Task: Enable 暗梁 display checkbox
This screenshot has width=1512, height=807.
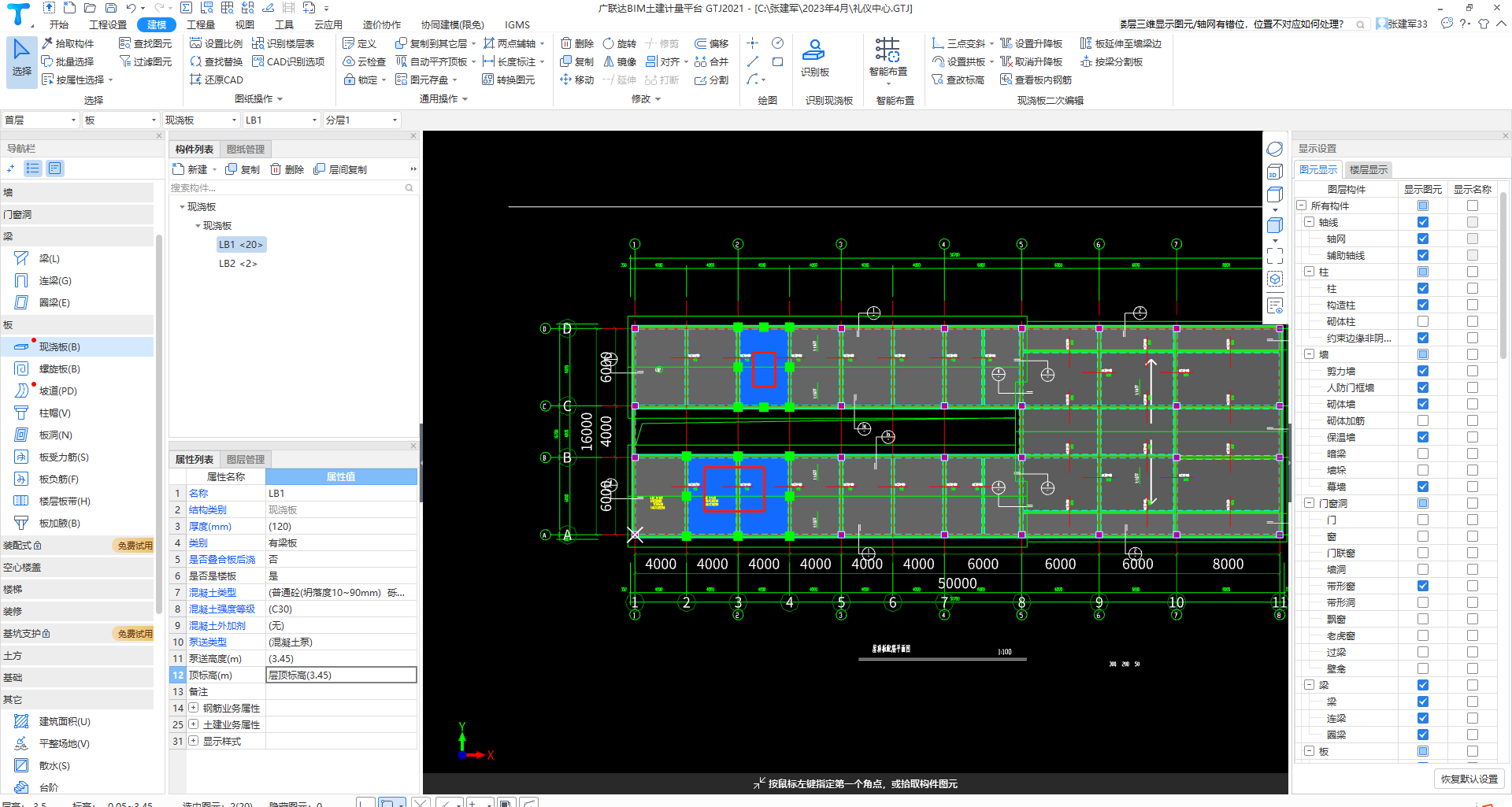Action: click(1422, 453)
